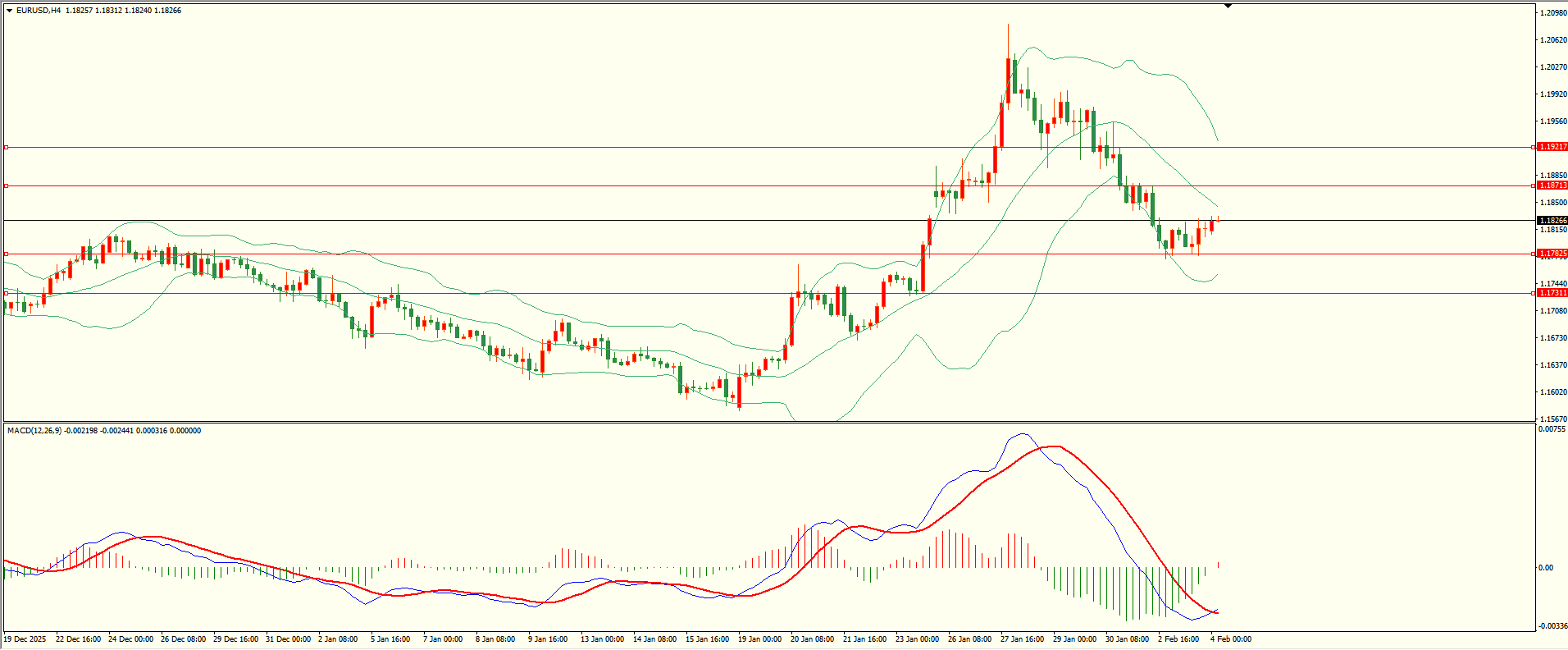Select the red 1.18713 price tag
The width and height of the screenshot is (1568, 650).
pyautogui.click(x=1552, y=185)
